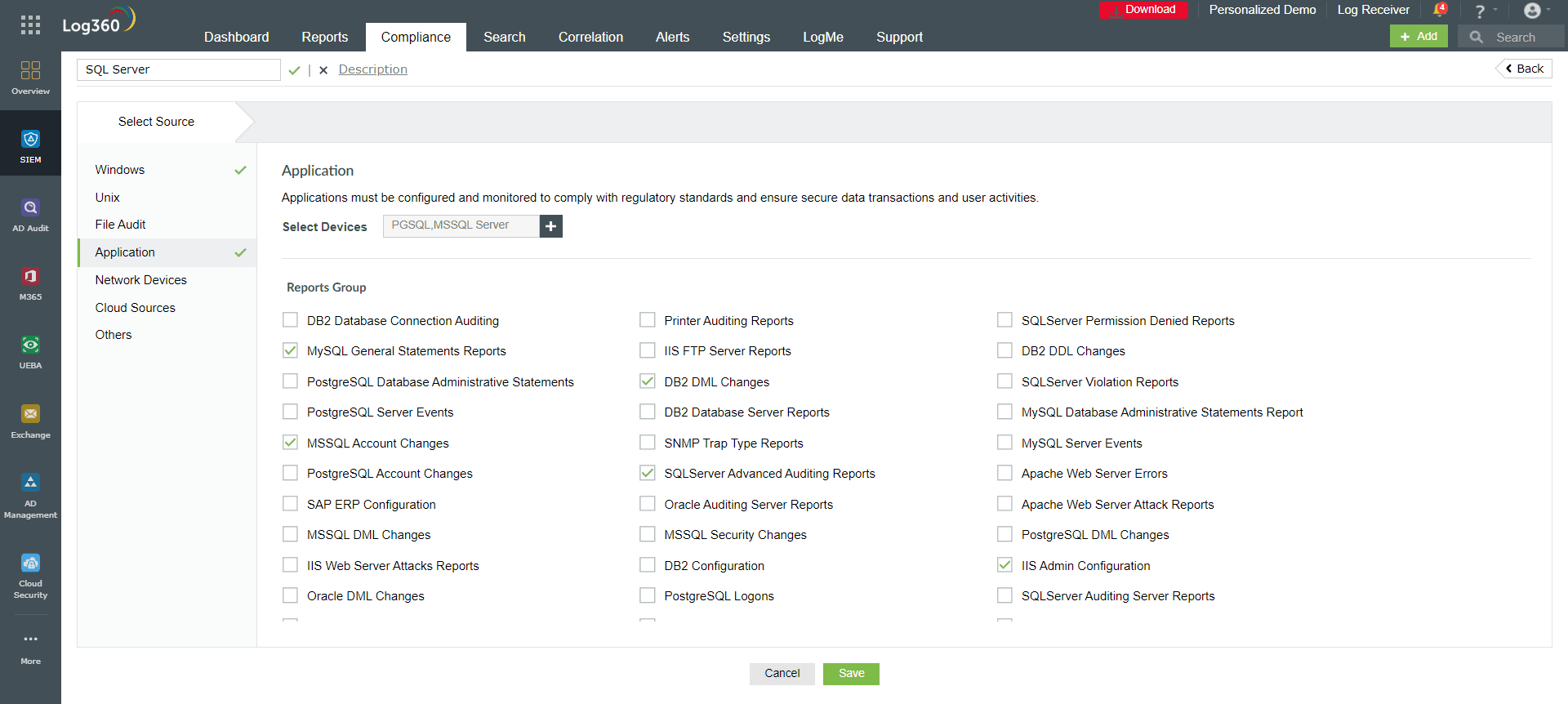Open the Settings tab
The height and width of the screenshot is (704, 1568).
[x=746, y=37]
